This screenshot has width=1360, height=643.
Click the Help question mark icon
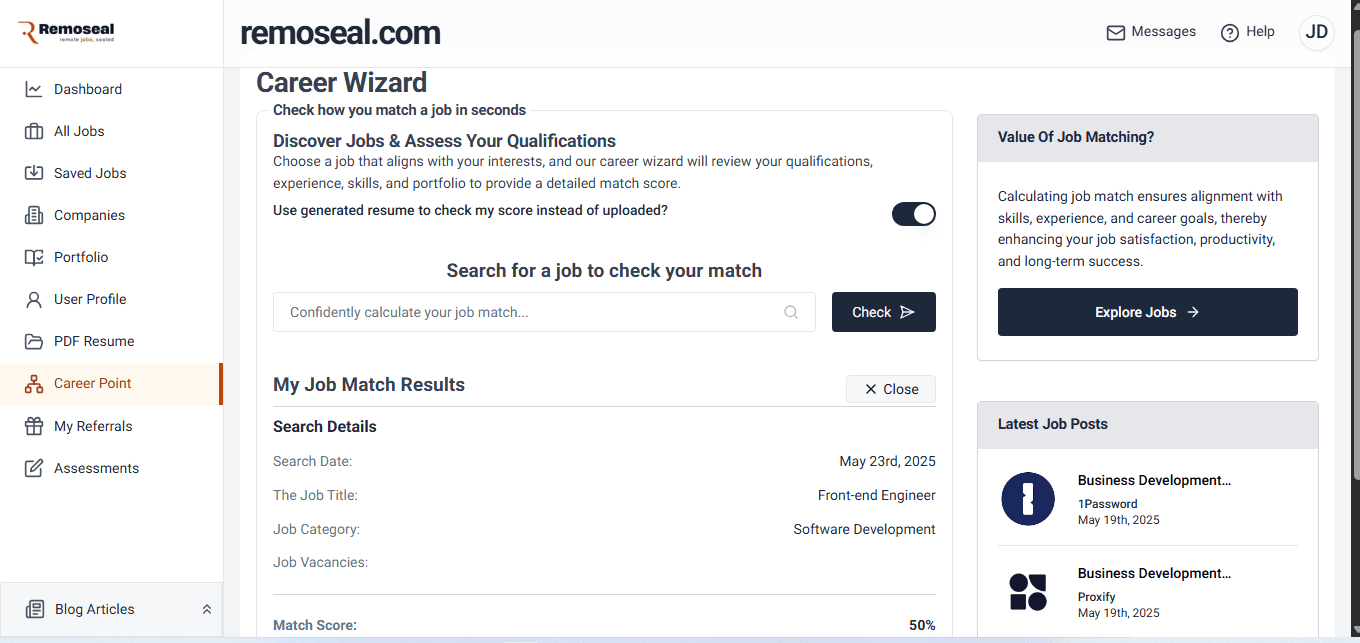point(1230,33)
